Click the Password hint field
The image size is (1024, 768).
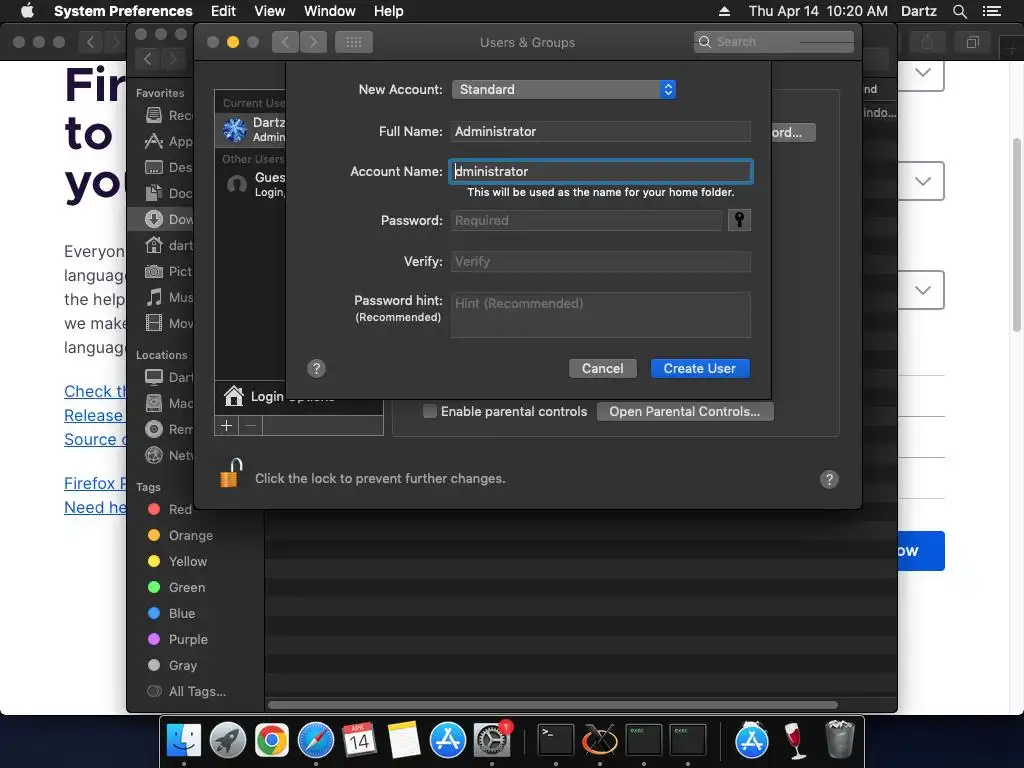coord(601,315)
